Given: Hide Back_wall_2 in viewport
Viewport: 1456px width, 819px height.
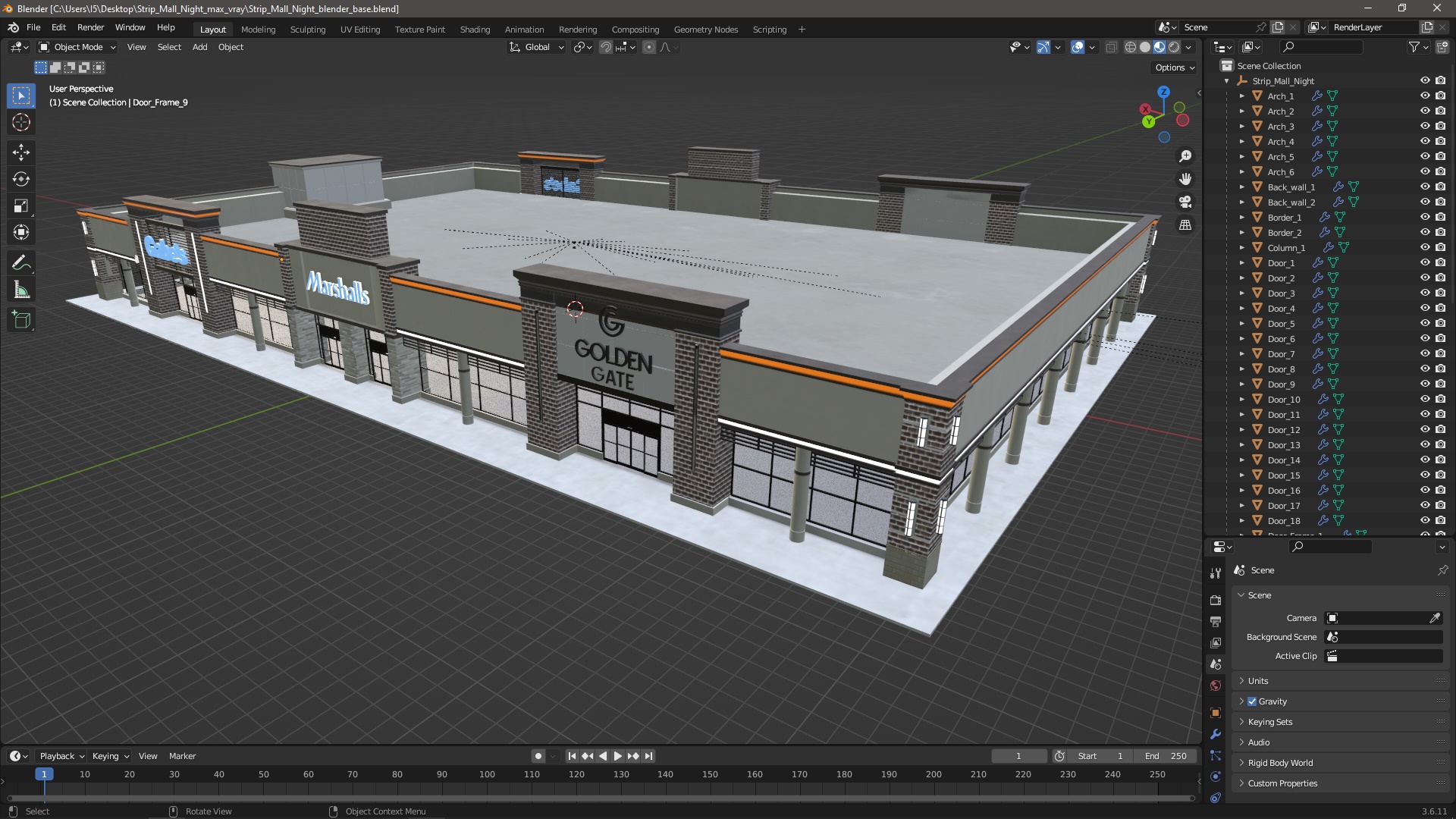Looking at the screenshot, I should click(1425, 202).
